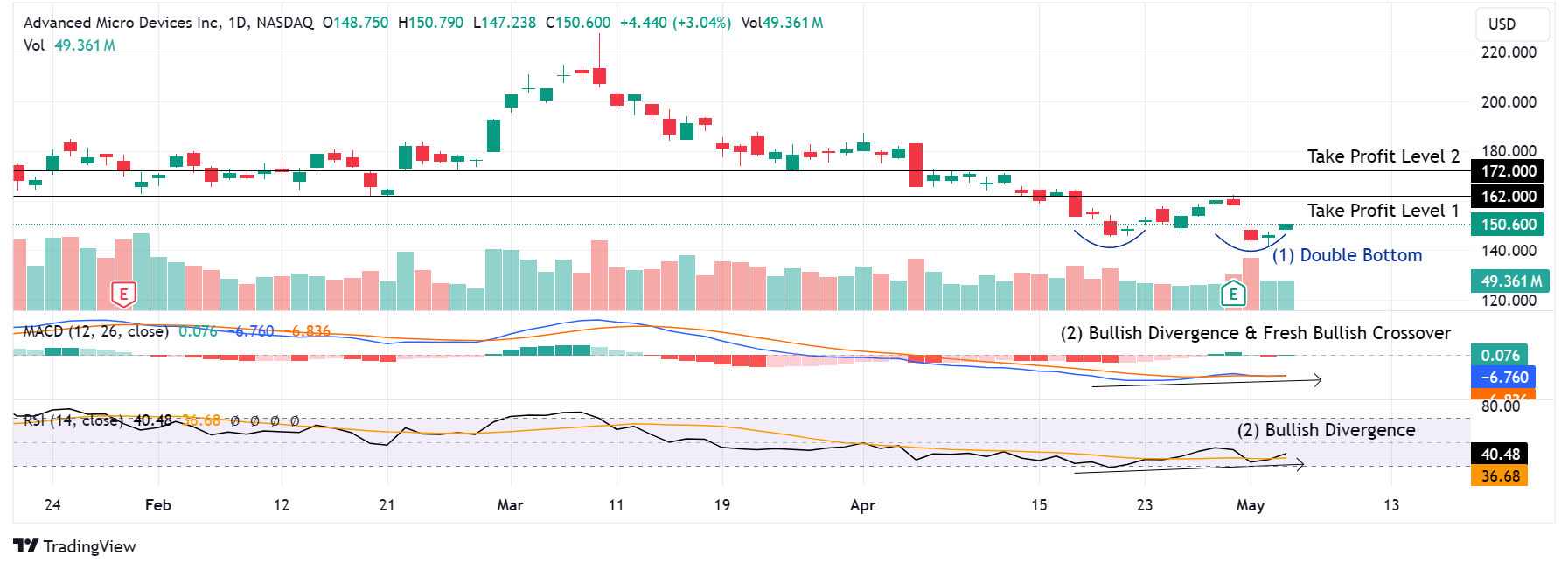Screen dimensions: 1568x569
Task: Click the open price O148.750 value
Action: click(x=355, y=23)
